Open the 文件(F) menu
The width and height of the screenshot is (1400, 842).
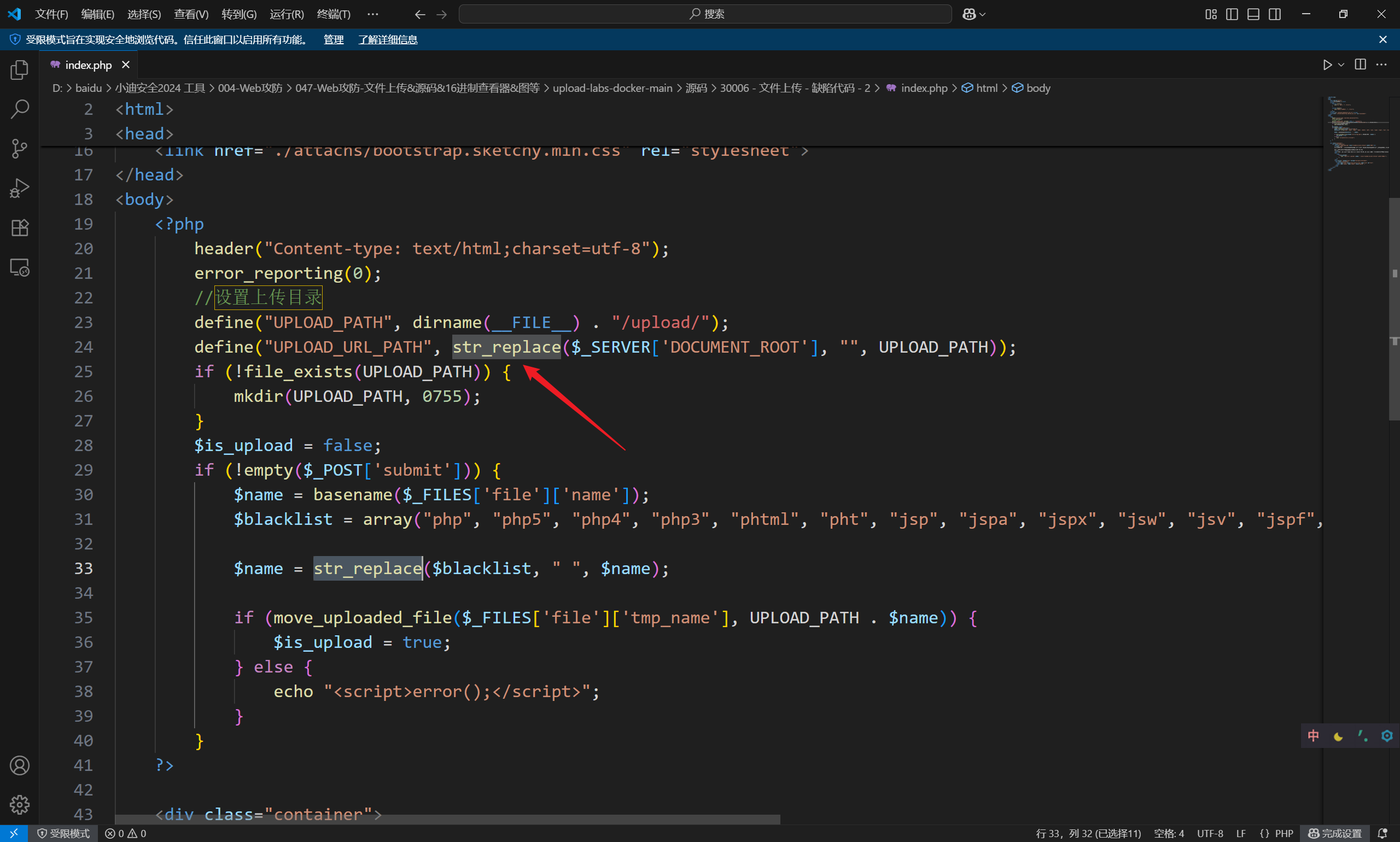[x=51, y=14]
